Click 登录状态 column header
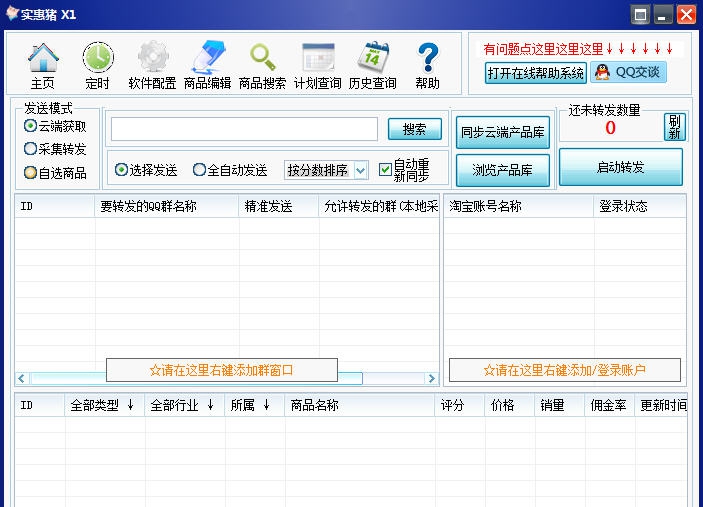Image resolution: width=703 pixels, height=507 pixels. [640, 206]
